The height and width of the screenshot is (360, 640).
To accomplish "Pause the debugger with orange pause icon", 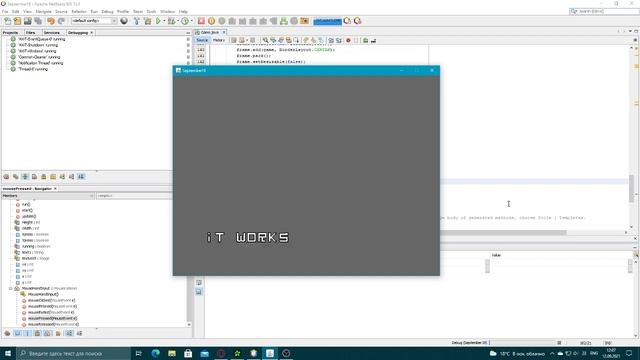I will 211,21.
